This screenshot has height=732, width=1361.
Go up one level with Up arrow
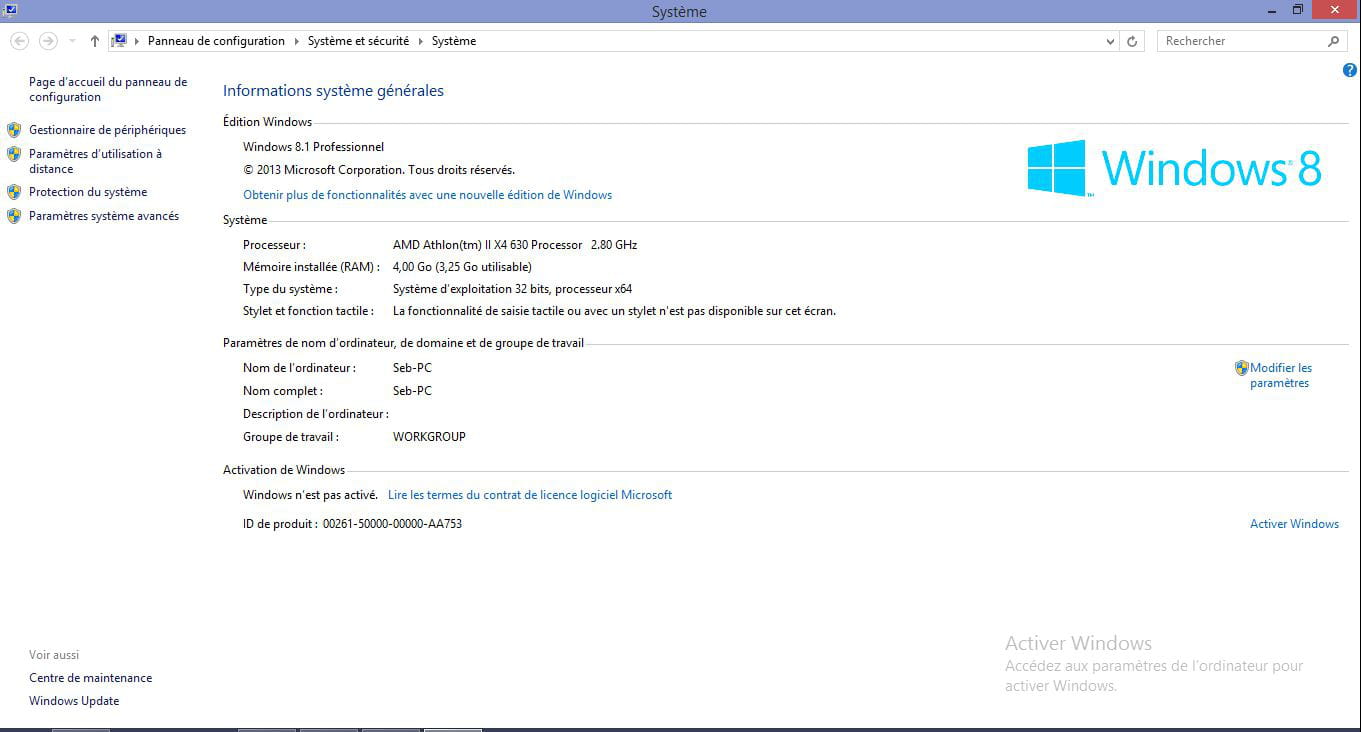pyautogui.click(x=95, y=41)
